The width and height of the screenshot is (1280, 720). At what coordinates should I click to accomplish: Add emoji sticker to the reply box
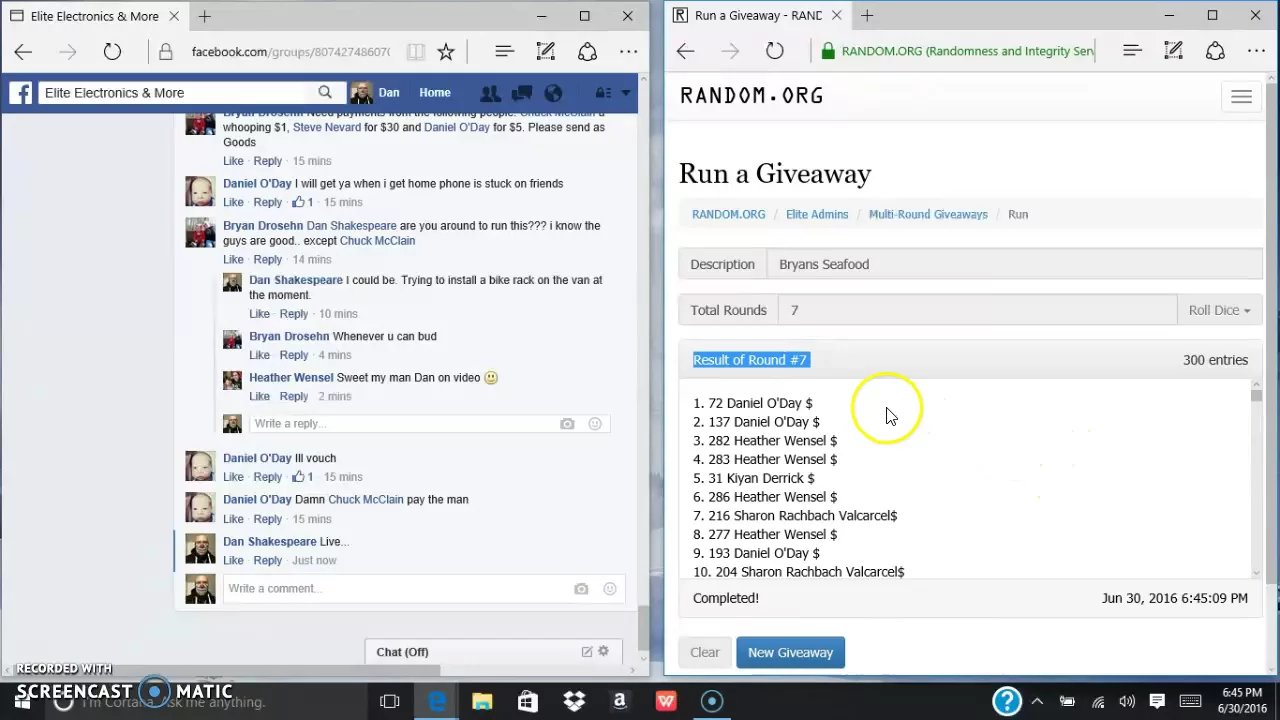pos(595,424)
